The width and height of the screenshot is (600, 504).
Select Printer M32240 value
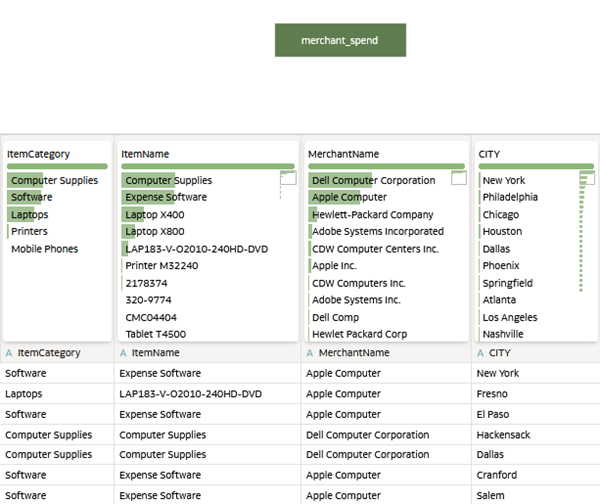click(162, 266)
